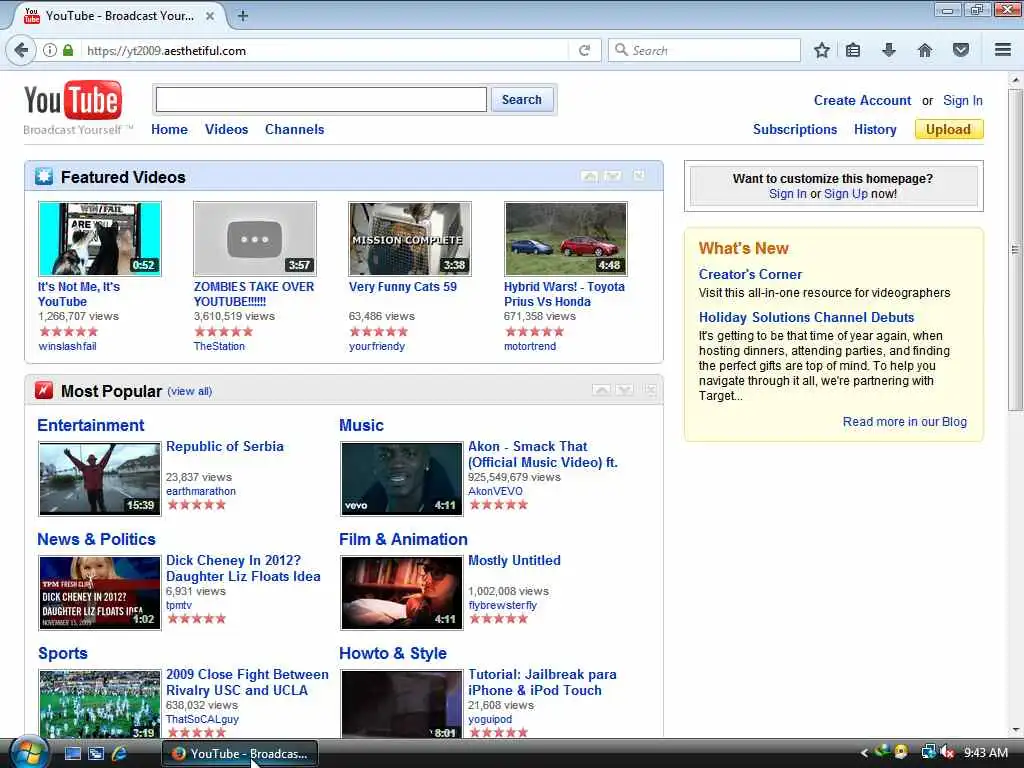Open Hybrid Wars Toyota Prius thumbnail
This screenshot has height=768, width=1024.
pos(566,238)
